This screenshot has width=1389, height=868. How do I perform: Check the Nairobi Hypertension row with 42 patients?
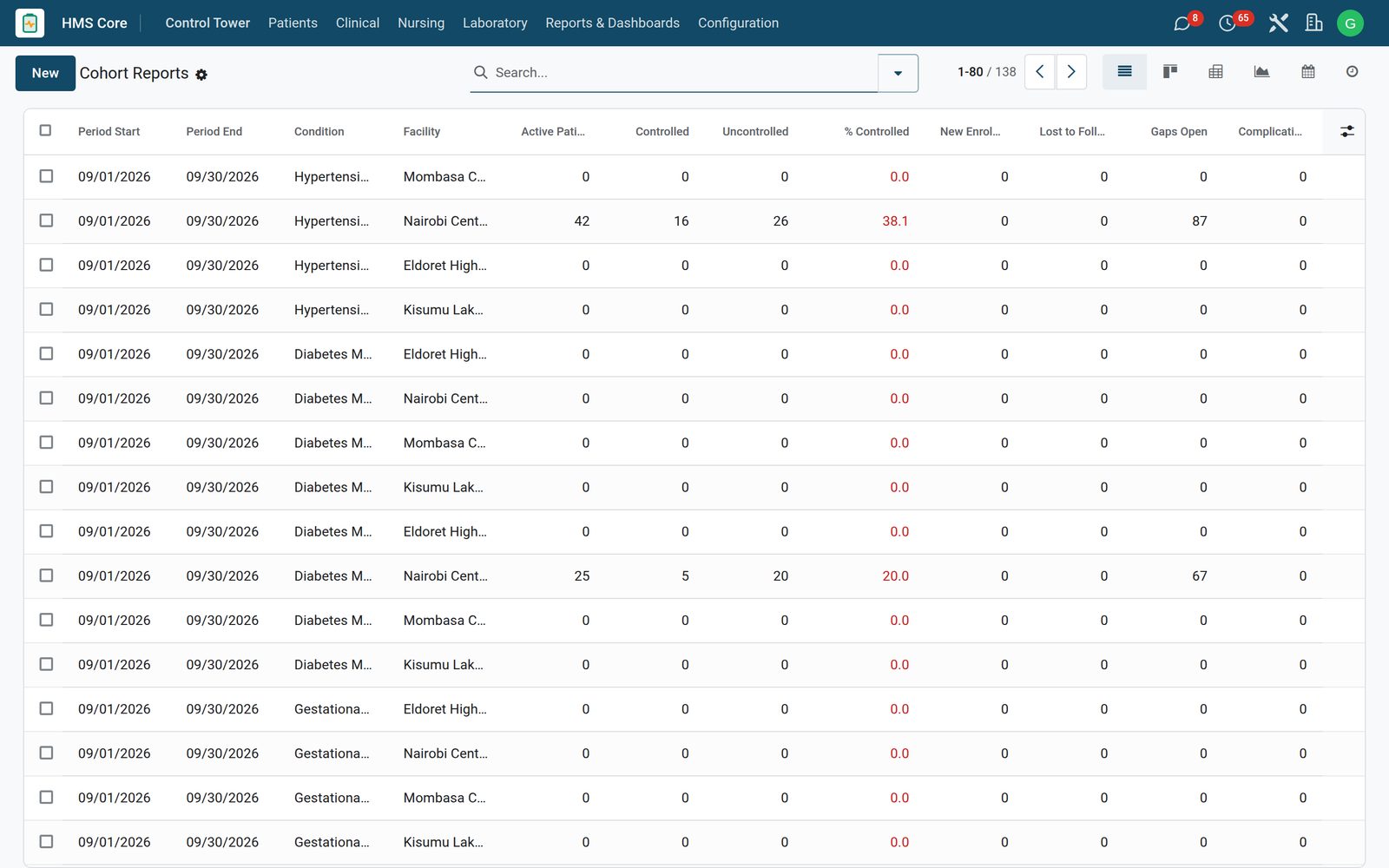pos(46,220)
